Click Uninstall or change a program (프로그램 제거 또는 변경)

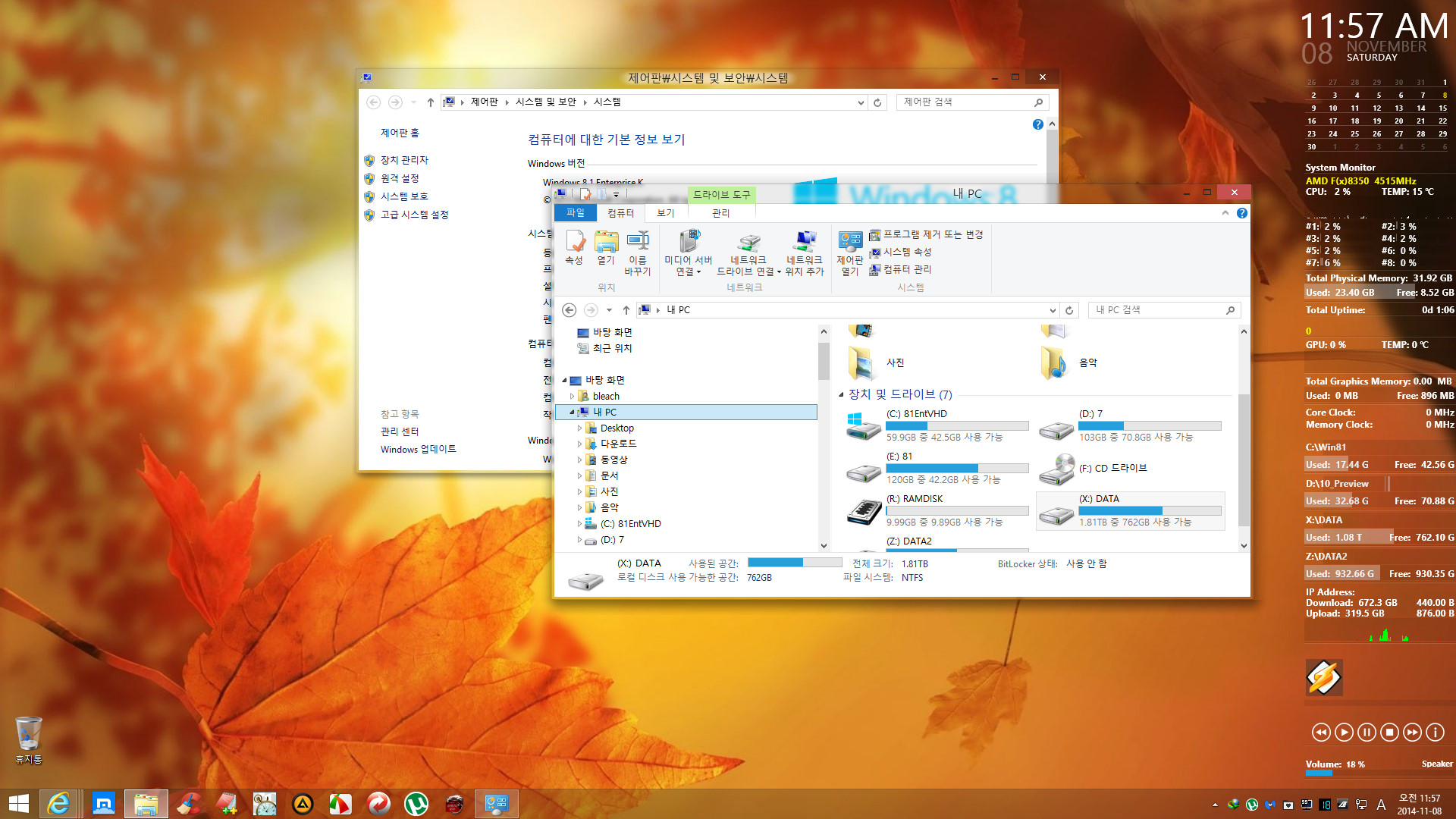(926, 234)
